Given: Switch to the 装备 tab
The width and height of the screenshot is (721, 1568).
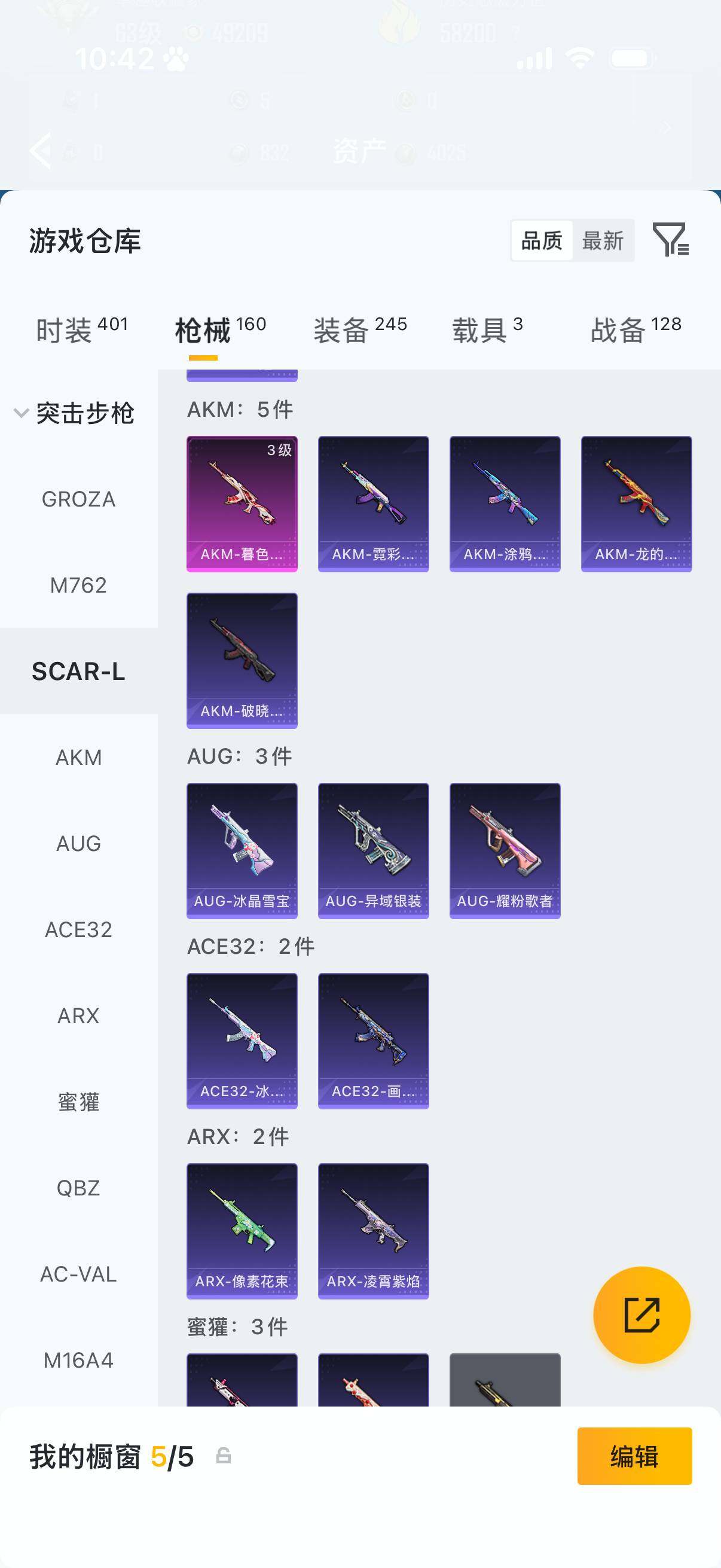Looking at the screenshot, I should coord(360,330).
